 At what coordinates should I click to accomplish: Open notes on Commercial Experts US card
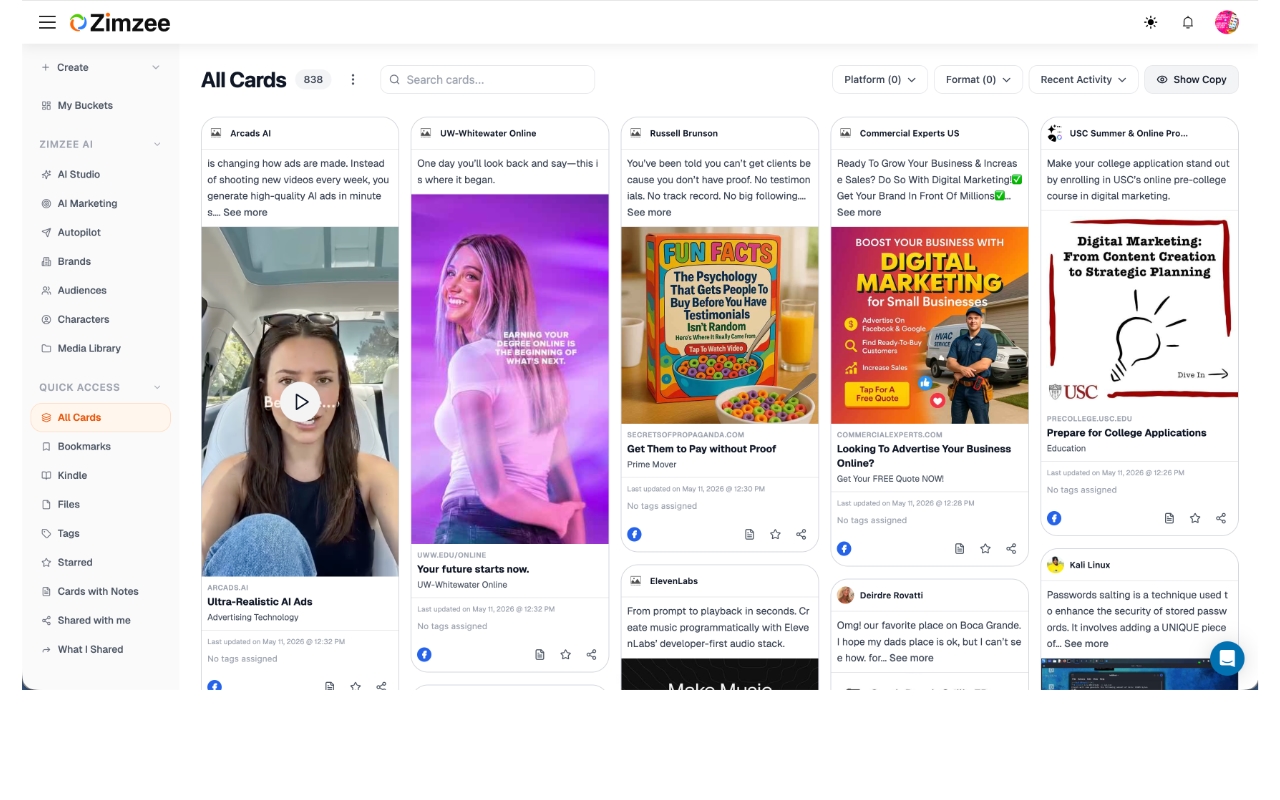coord(959,548)
